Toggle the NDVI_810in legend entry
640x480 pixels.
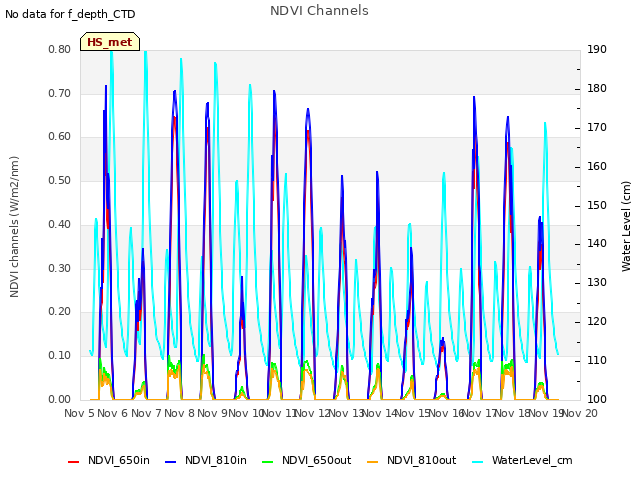coord(206,461)
